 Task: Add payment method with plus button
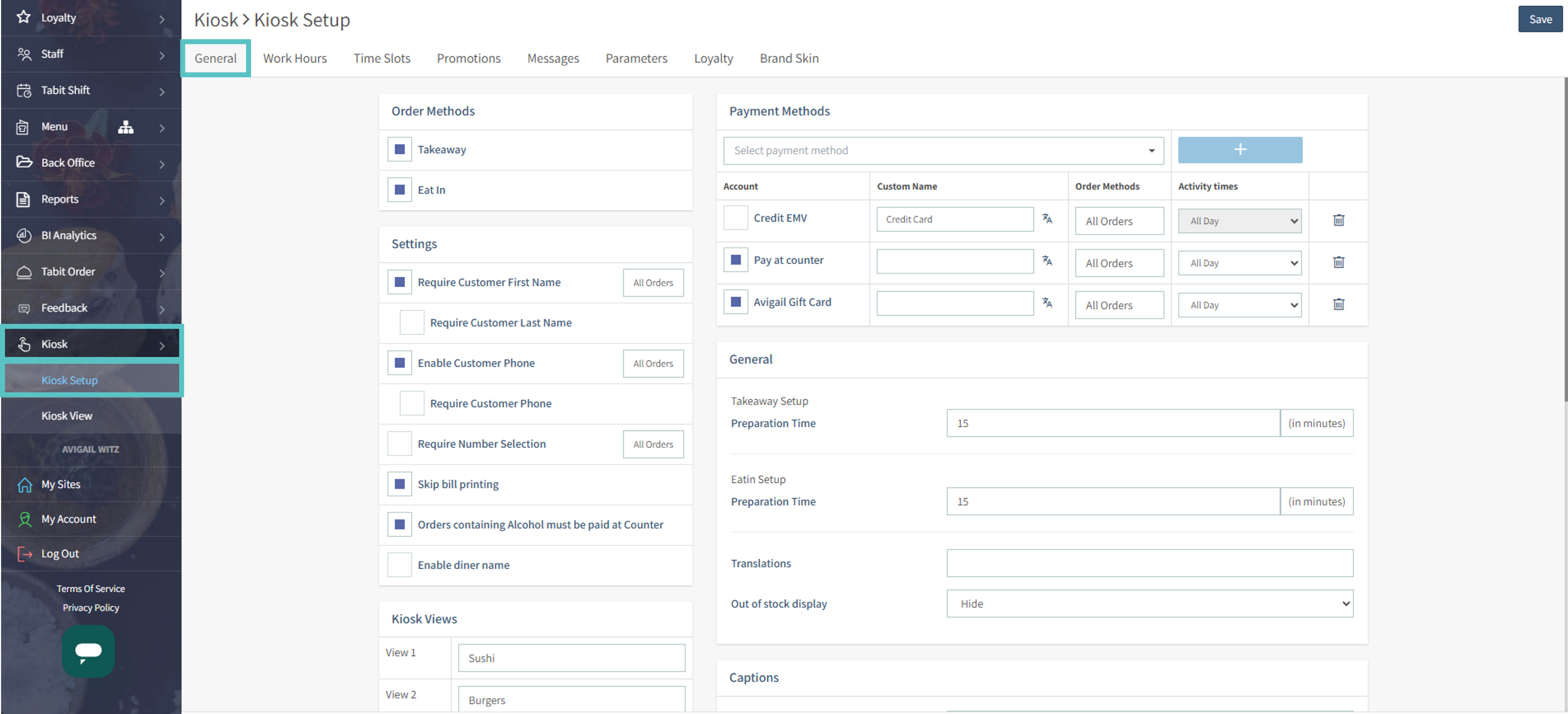pyautogui.click(x=1239, y=150)
